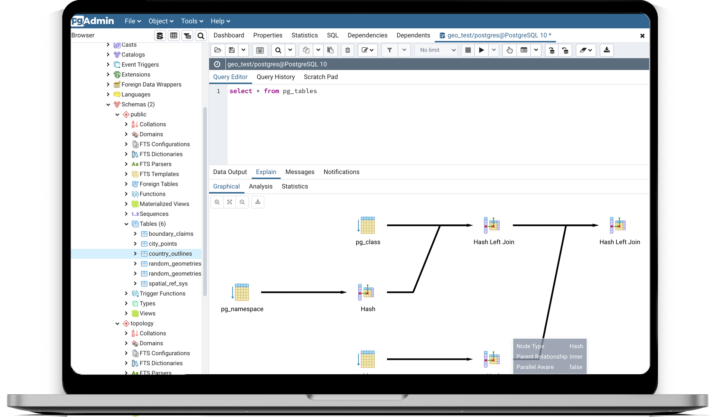Click the Filtered Rows icon in the Browser header
This screenshot has height=417, width=715.
point(187,36)
